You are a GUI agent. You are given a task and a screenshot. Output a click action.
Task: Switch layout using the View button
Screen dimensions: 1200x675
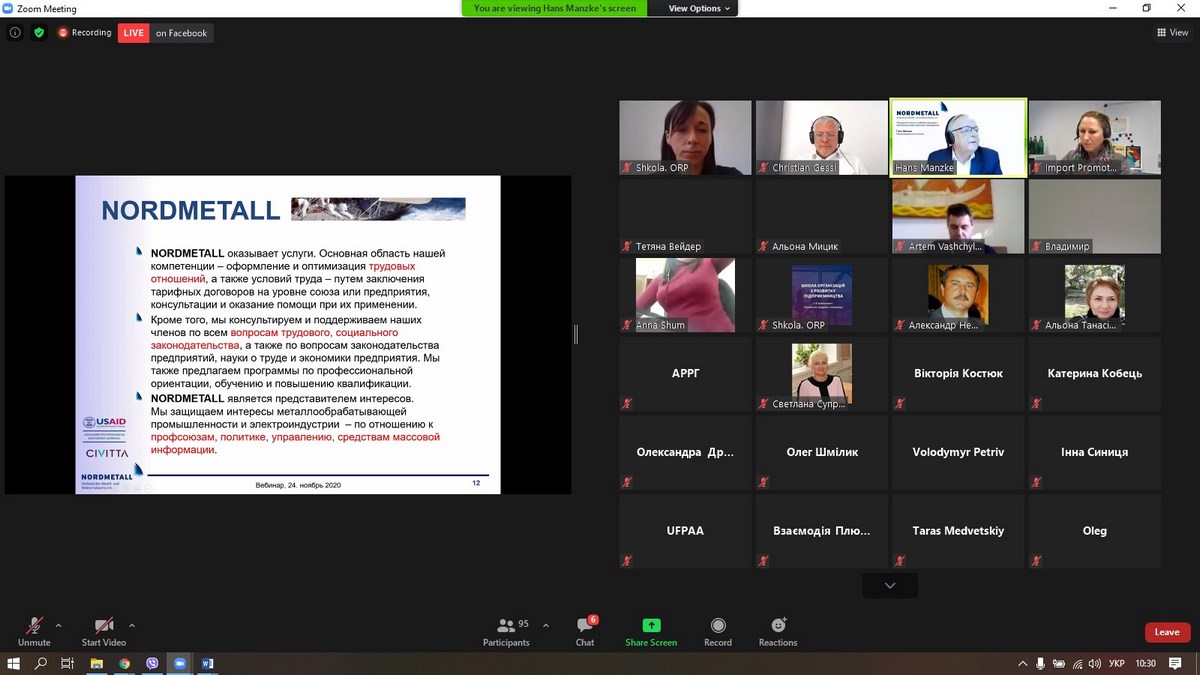1172,33
